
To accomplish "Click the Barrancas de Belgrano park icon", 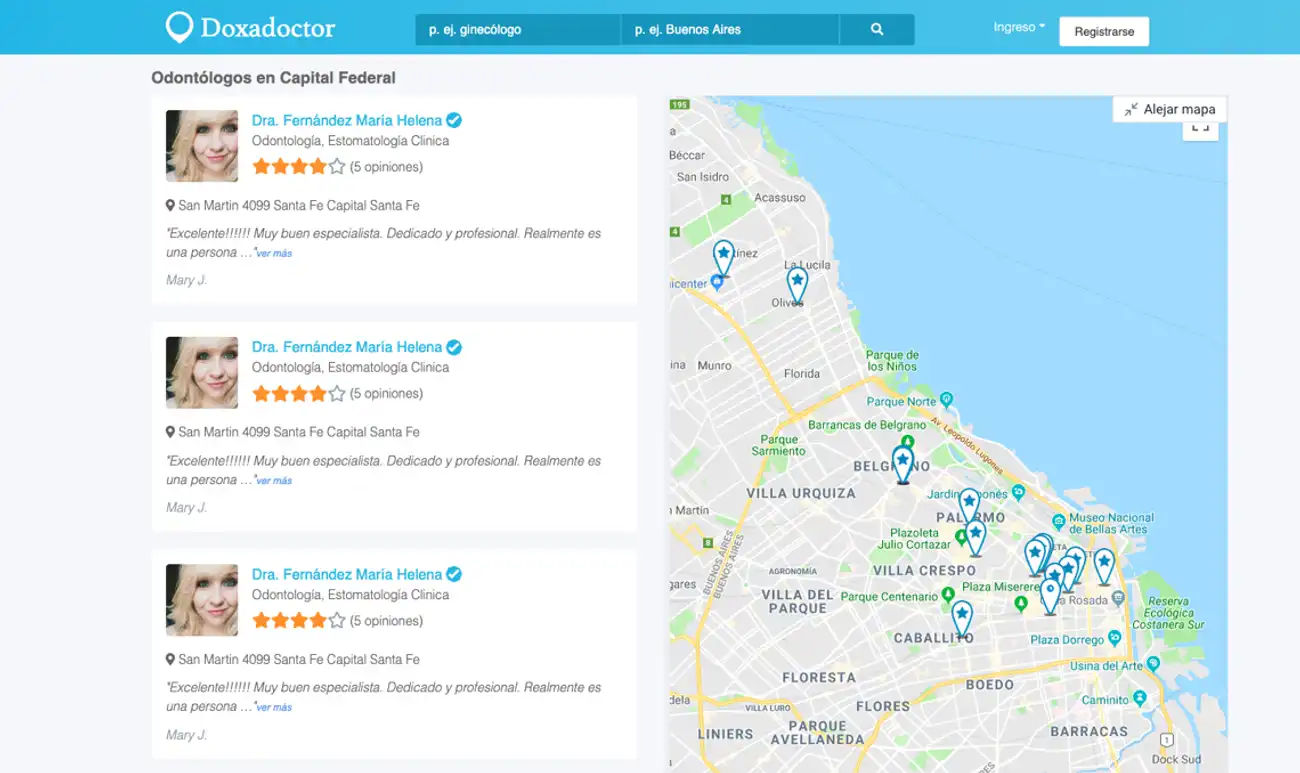I will click(x=907, y=441).
